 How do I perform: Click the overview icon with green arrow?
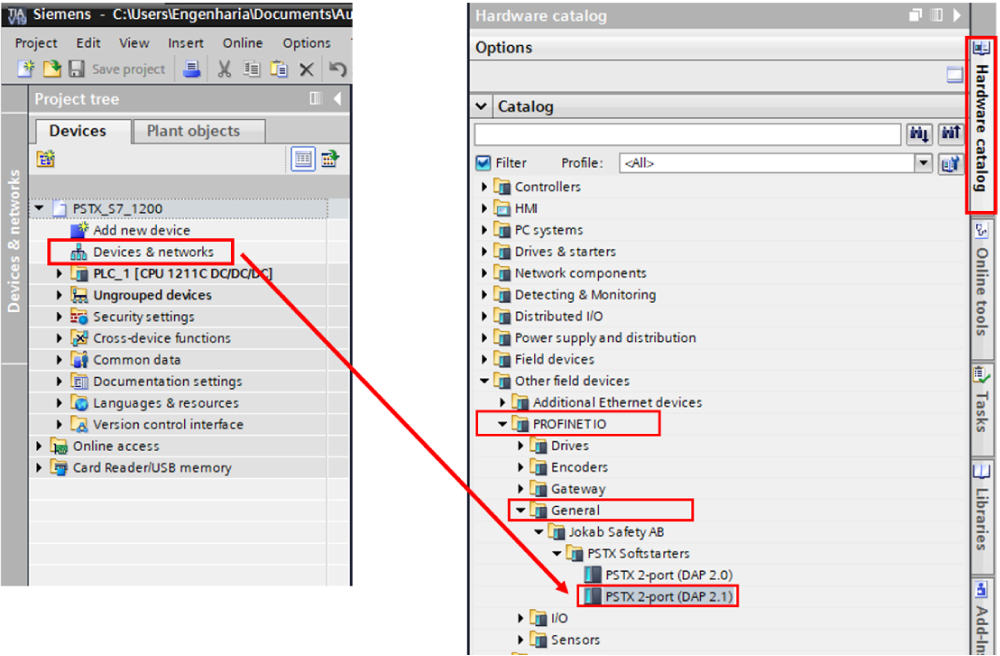point(330,158)
